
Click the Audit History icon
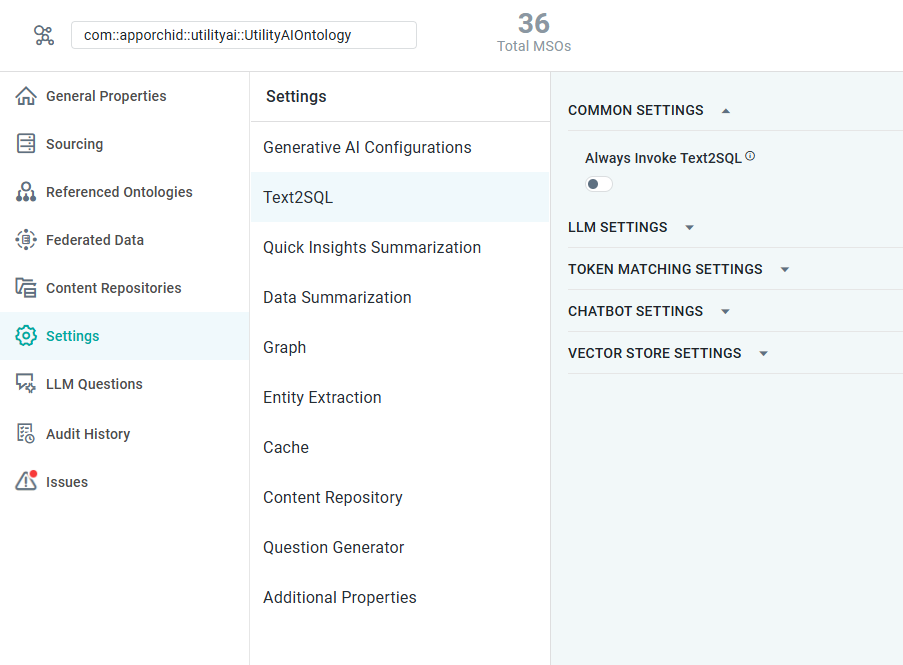26,434
